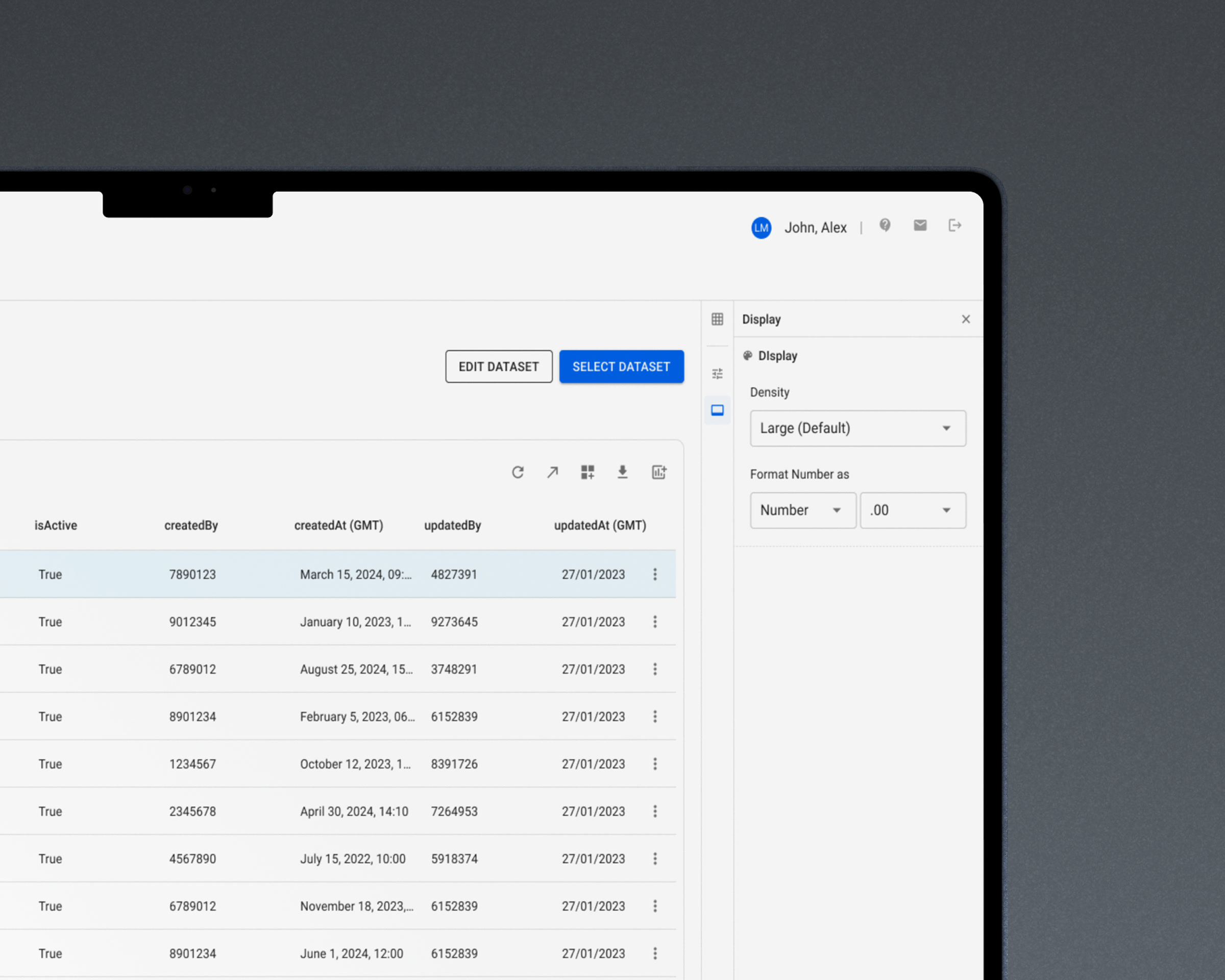
Task: Select cell March 15, 2024, 09:...
Action: click(x=356, y=574)
